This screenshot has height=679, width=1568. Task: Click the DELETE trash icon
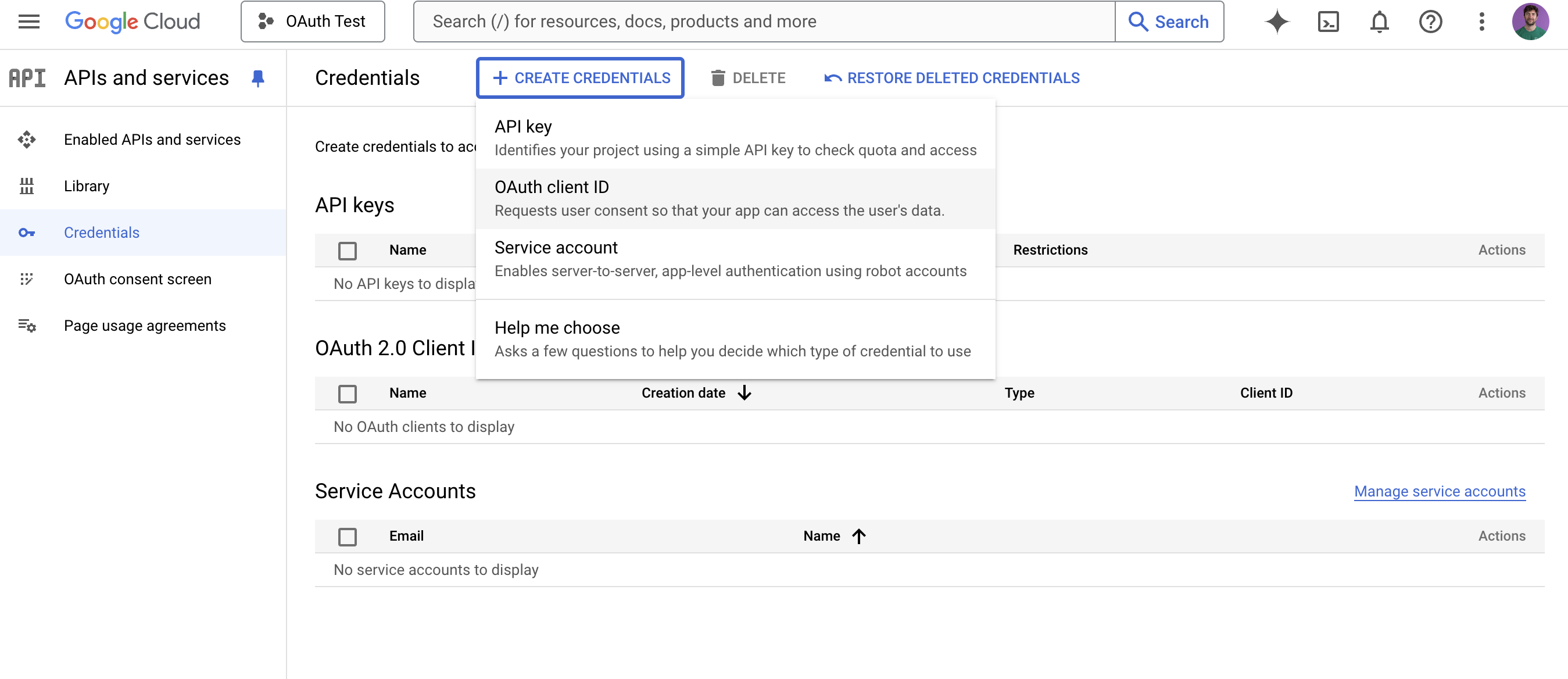point(718,78)
